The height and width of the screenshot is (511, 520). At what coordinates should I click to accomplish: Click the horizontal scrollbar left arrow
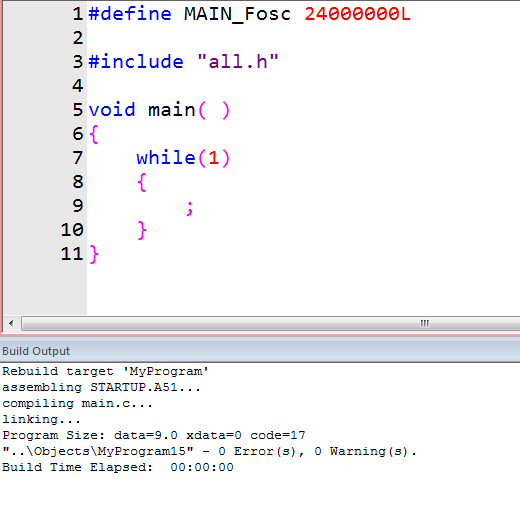coord(11,323)
